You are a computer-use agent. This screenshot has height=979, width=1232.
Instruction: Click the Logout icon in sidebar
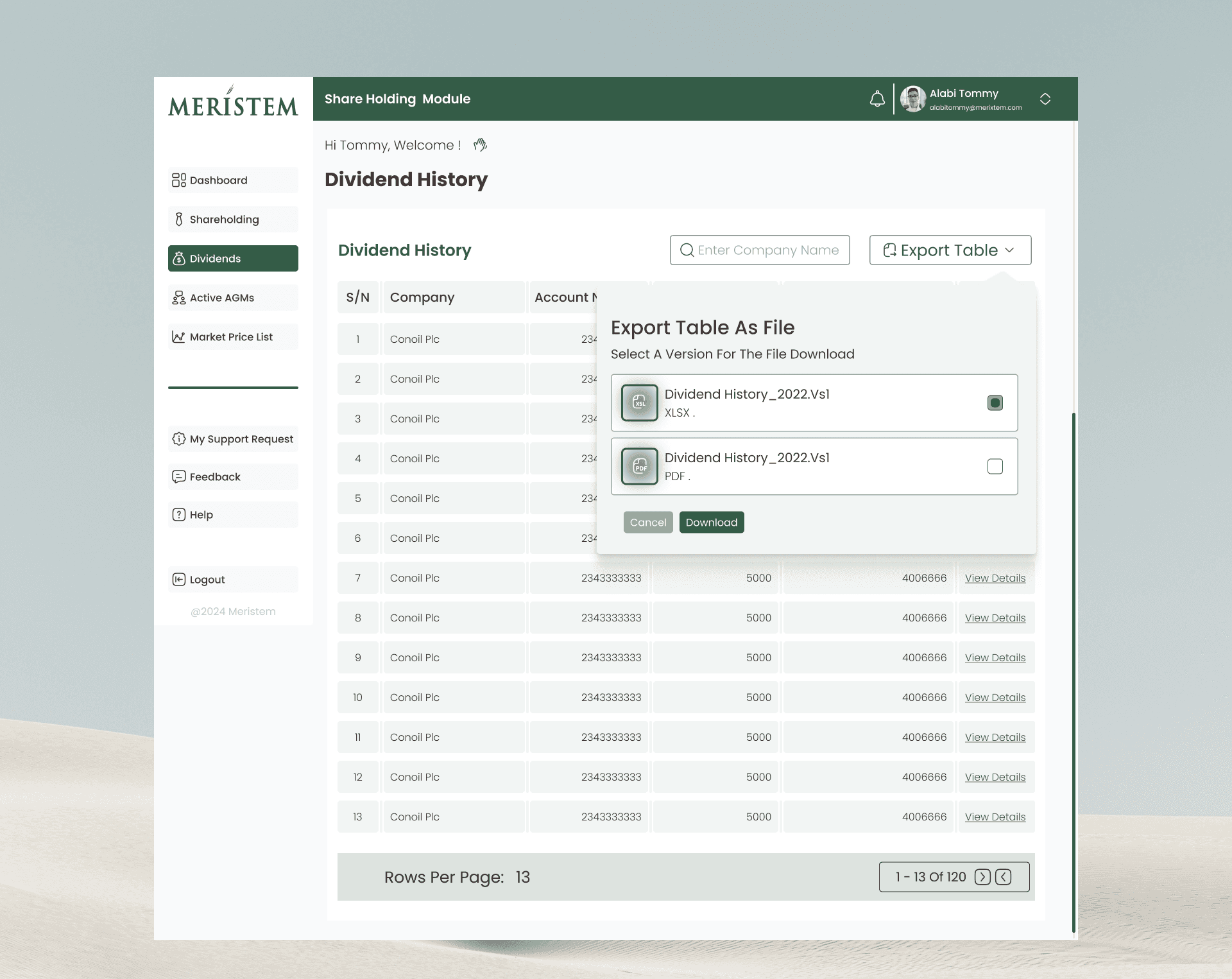(179, 580)
